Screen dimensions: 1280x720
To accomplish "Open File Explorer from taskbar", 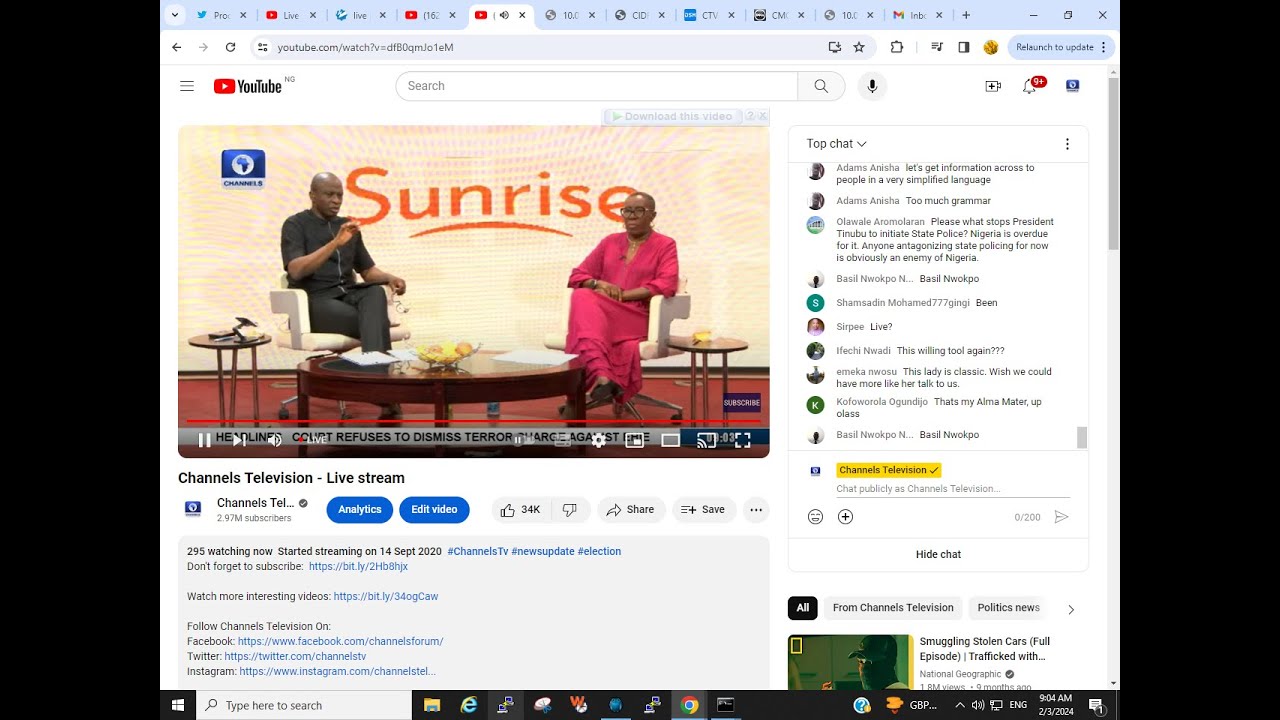I will coord(432,705).
